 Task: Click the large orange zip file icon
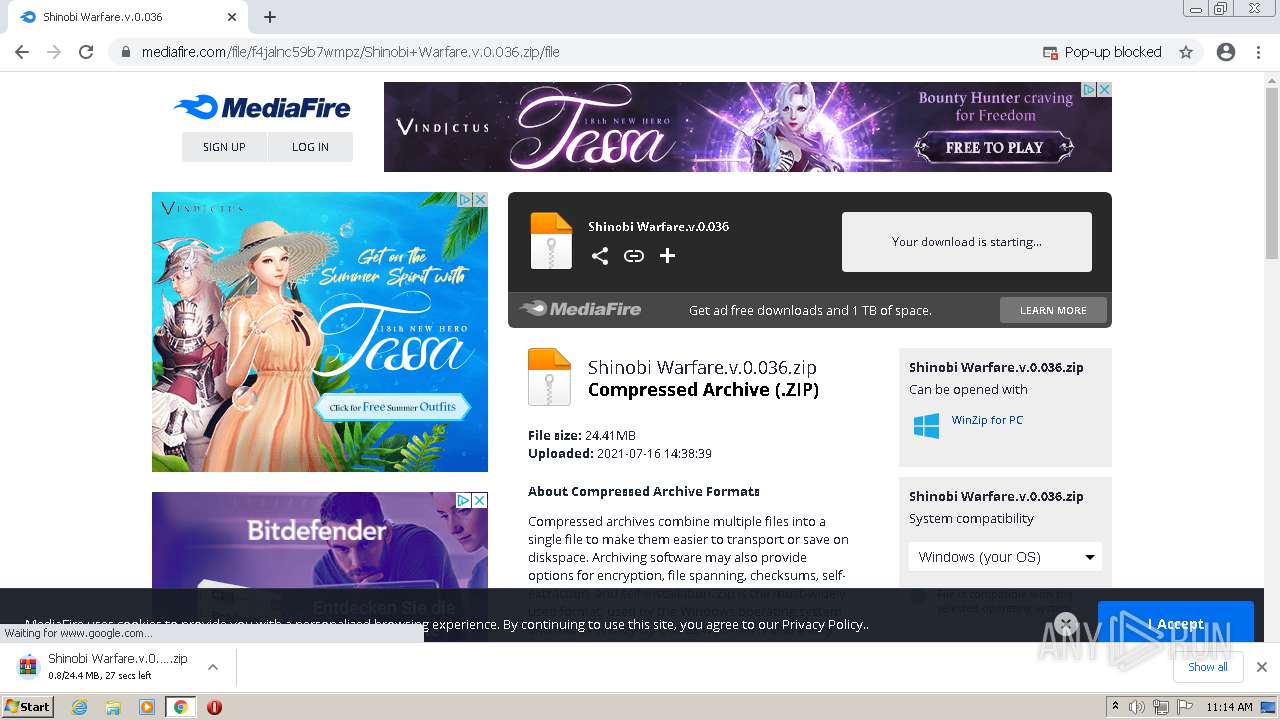click(549, 377)
